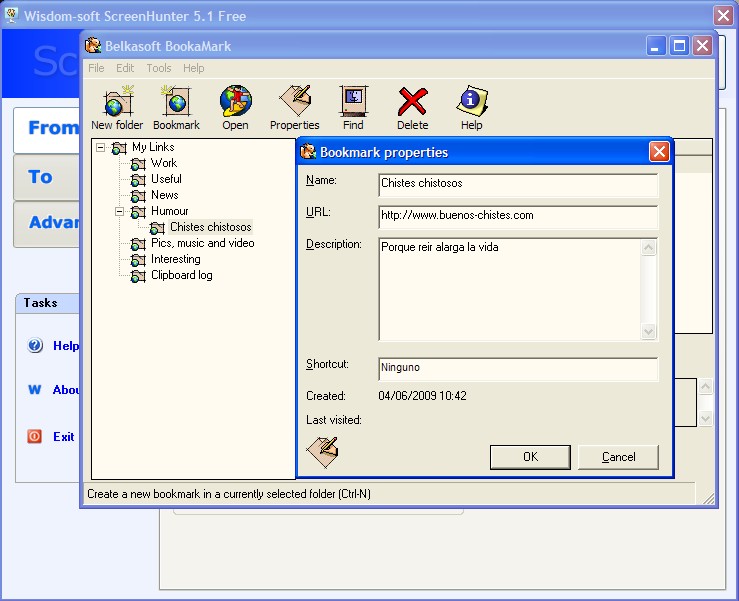The width and height of the screenshot is (739, 601).
Task: Open the Tools menu in BookaMark
Action: tap(159, 68)
